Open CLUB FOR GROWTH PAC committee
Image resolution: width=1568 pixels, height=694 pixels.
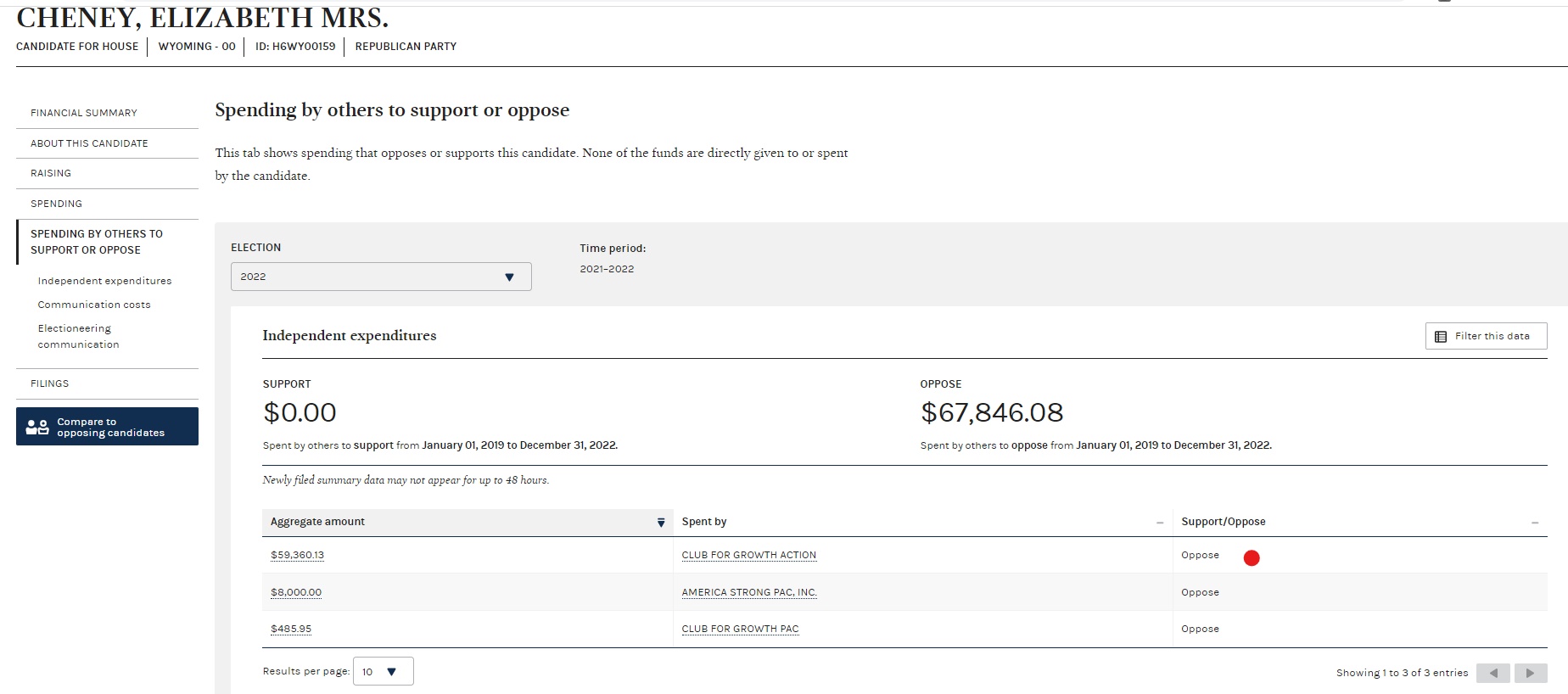click(x=740, y=629)
